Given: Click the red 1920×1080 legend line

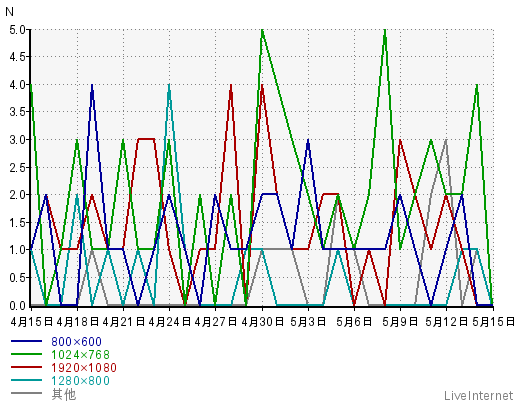Looking at the screenshot, I should click(27, 367).
